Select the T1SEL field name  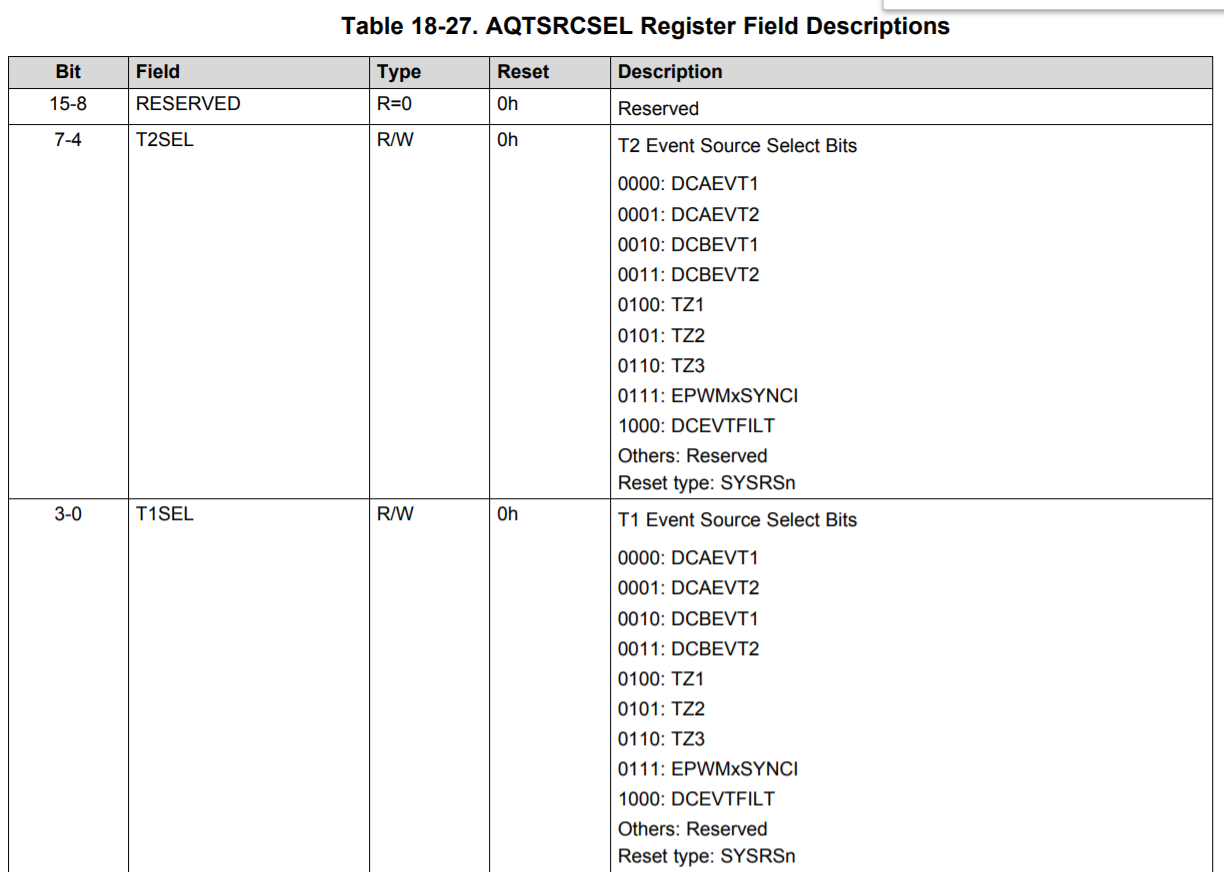[165, 514]
